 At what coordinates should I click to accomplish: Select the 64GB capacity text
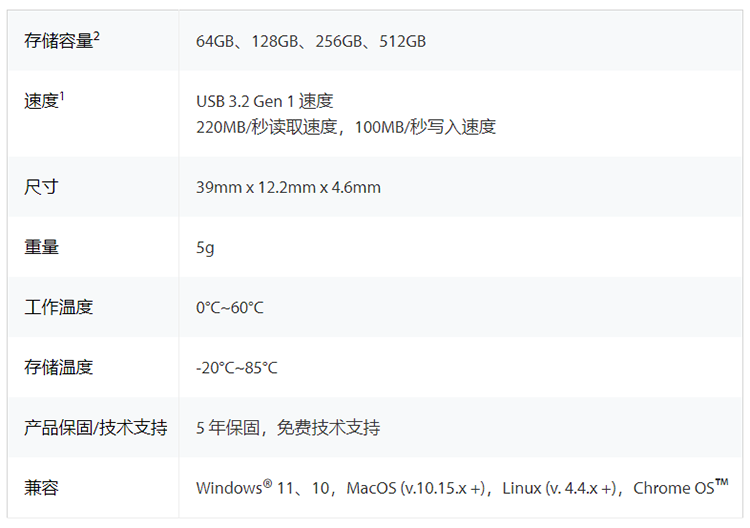(215, 41)
